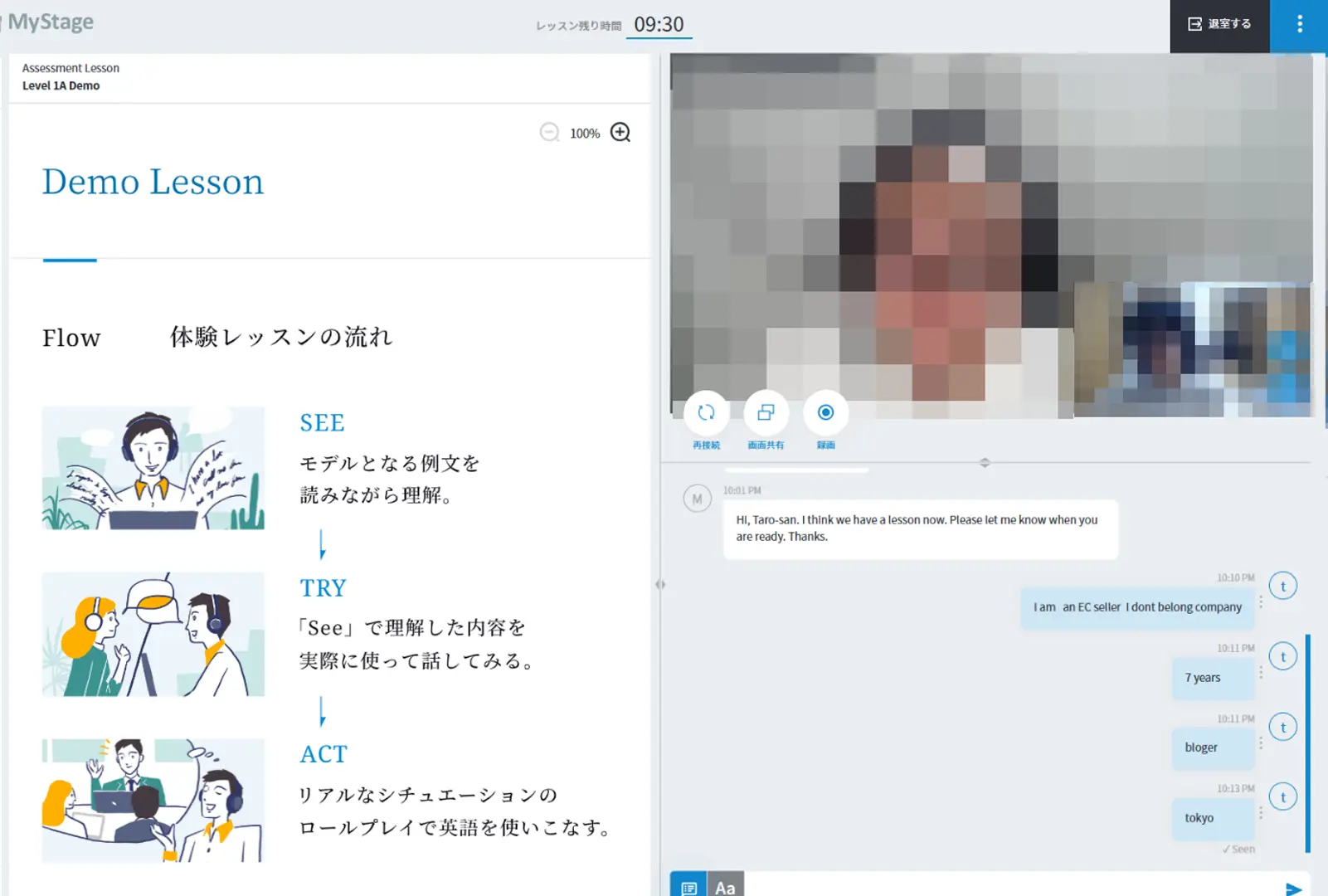Open options for "bloger" message
The width and height of the screenshot is (1328, 896).
pyautogui.click(x=1261, y=743)
